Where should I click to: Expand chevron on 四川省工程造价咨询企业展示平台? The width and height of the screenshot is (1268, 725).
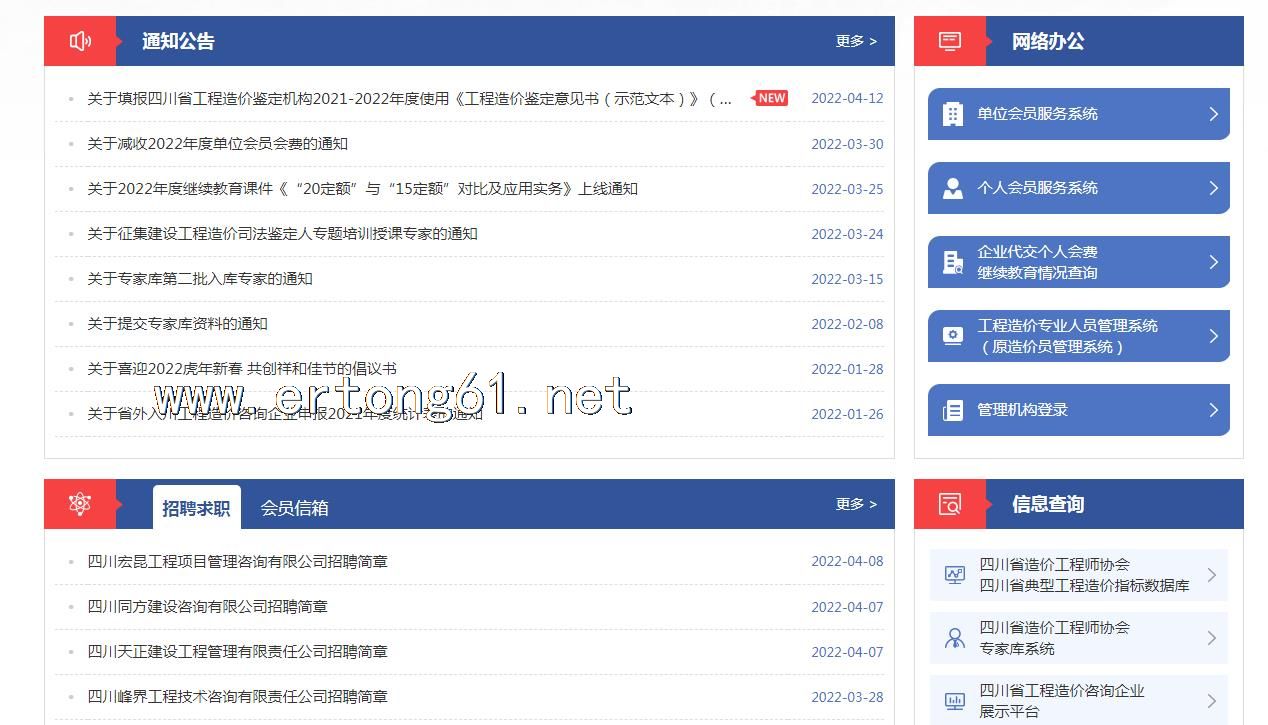coord(1211,701)
